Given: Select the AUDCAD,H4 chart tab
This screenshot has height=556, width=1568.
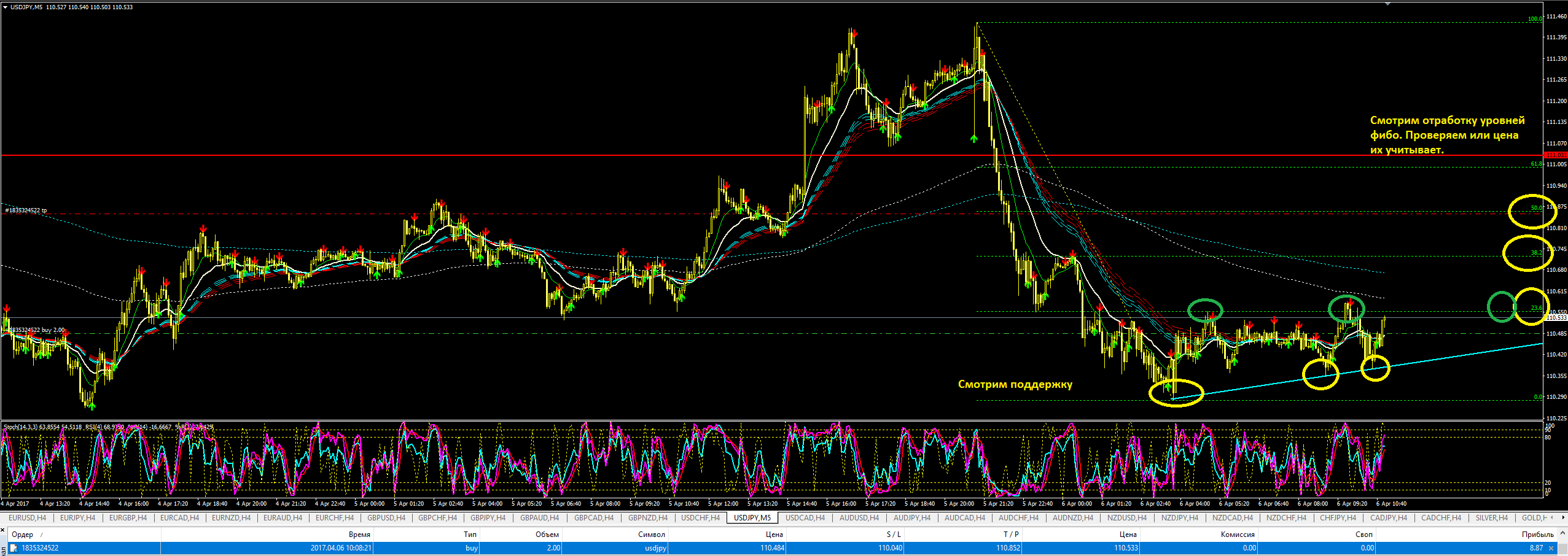Looking at the screenshot, I should point(964,518).
